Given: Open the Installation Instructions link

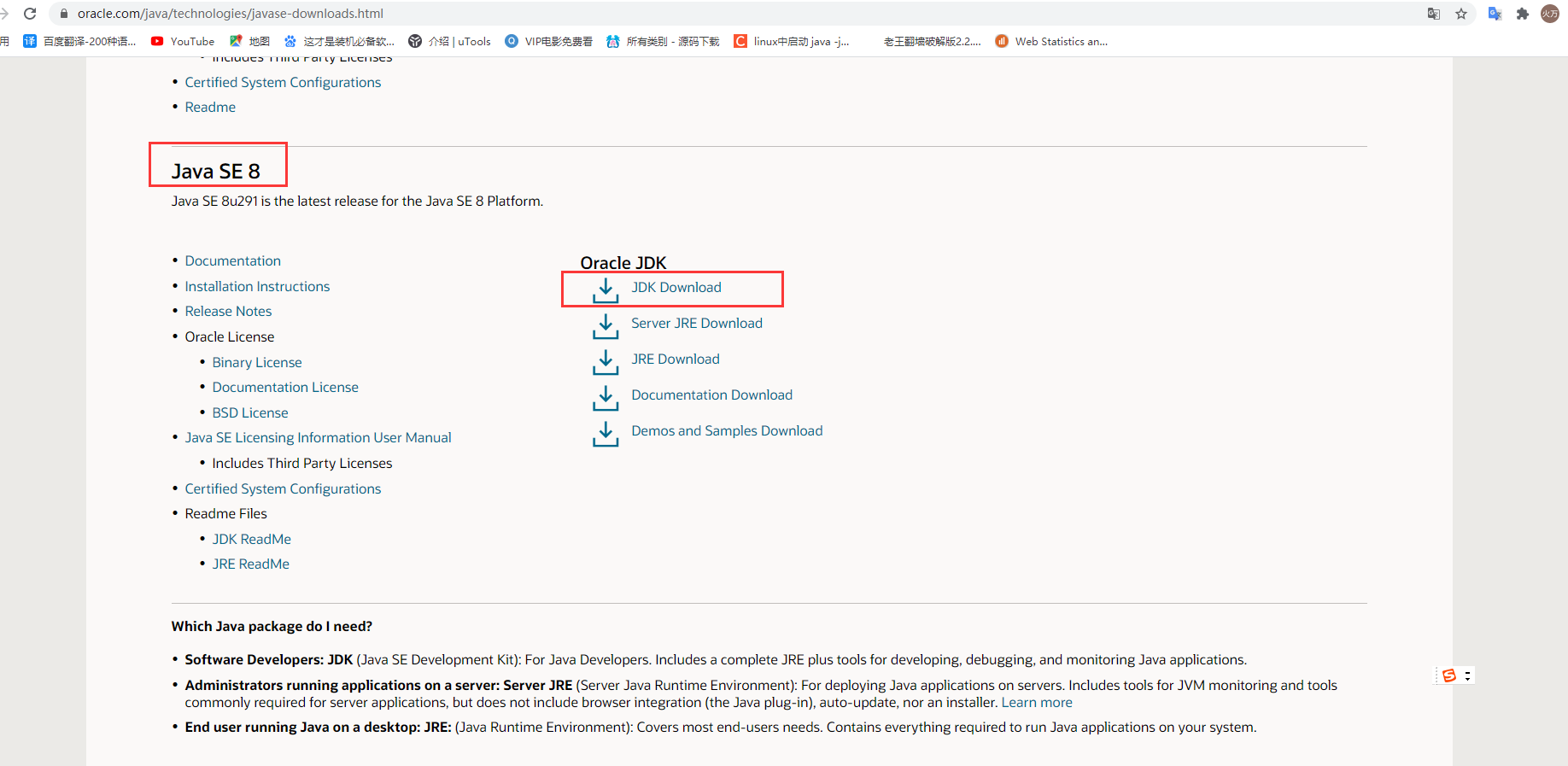Looking at the screenshot, I should coord(257,286).
